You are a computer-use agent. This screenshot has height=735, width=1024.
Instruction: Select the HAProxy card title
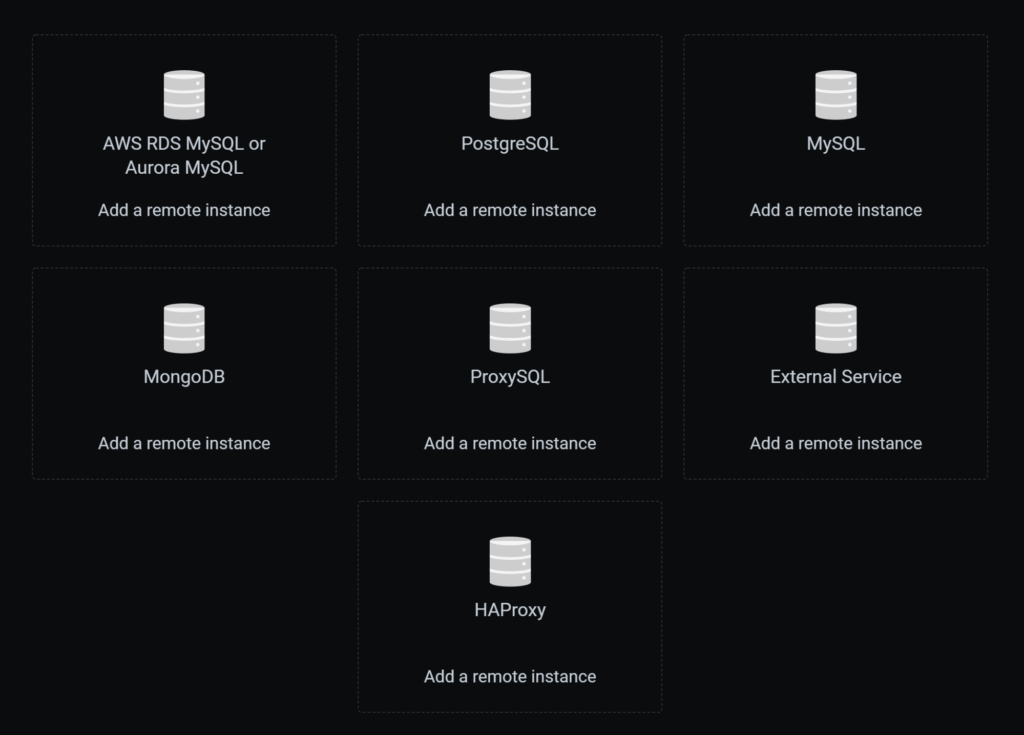click(510, 610)
